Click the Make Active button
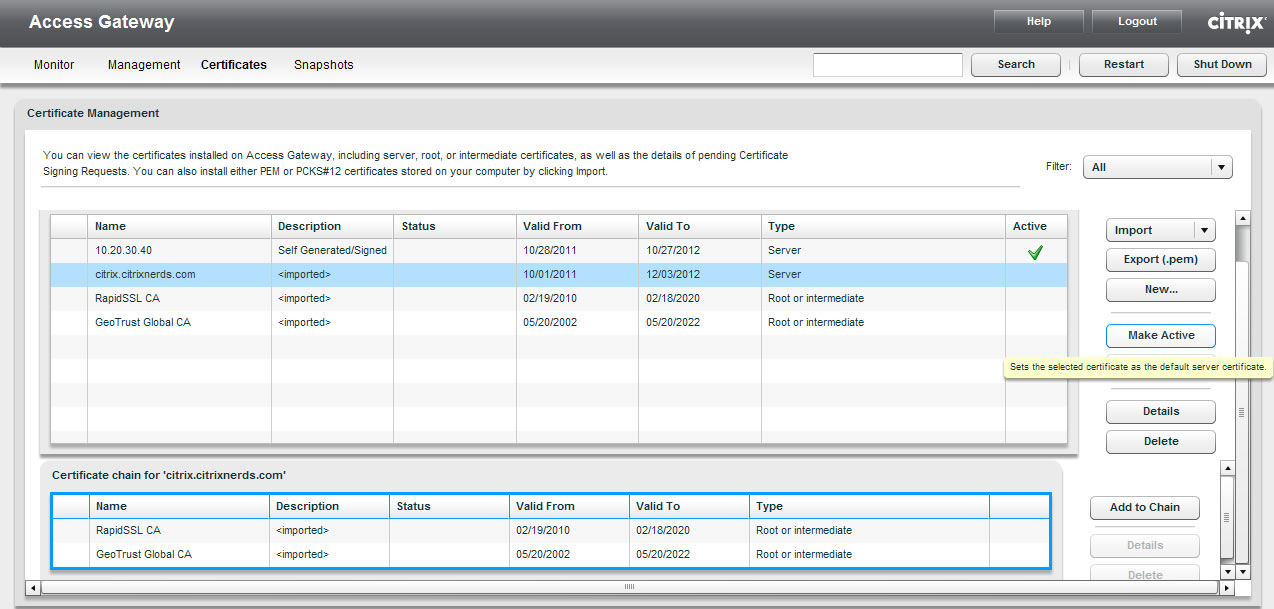 (1161, 335)
